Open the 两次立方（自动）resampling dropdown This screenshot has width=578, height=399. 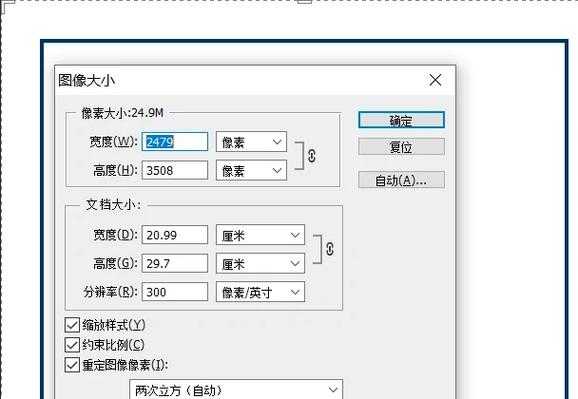click(x=236, y=389)
